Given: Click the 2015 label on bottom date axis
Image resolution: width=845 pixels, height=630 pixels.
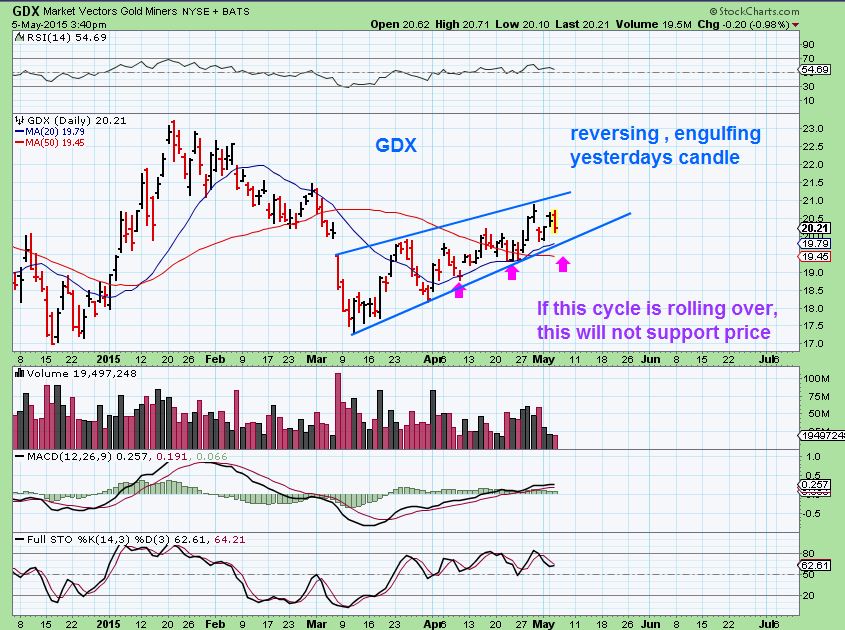Looking at the screenshot, I should point(108,624).
